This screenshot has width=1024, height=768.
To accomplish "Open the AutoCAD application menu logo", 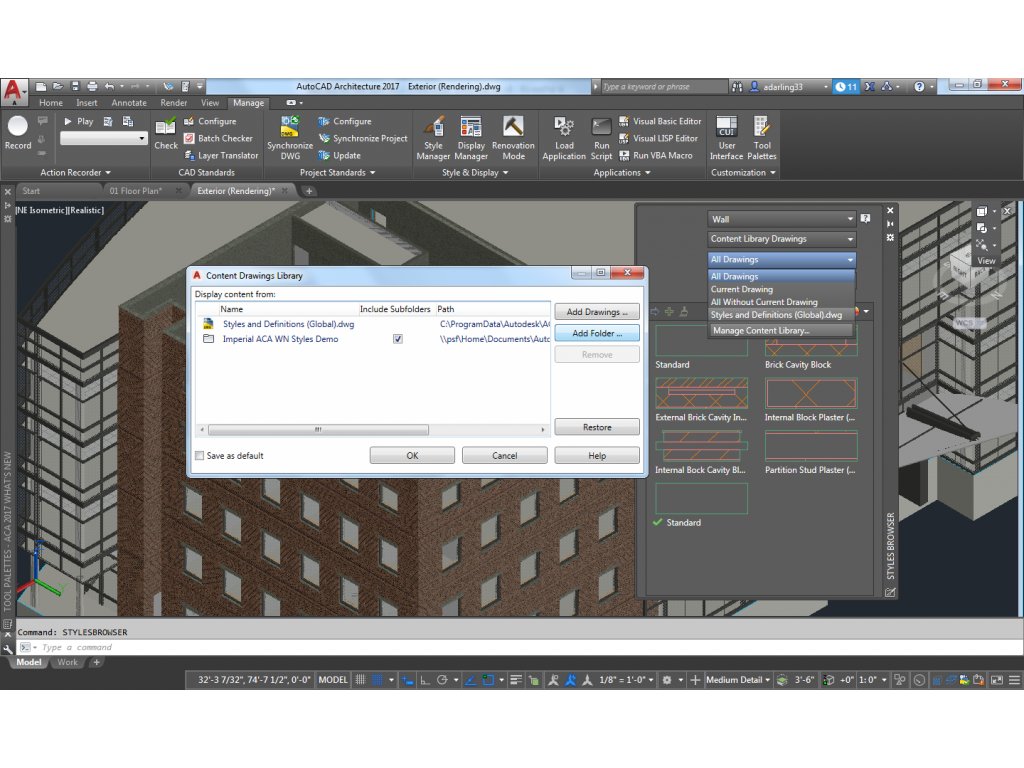I will (x=13, y=91).
